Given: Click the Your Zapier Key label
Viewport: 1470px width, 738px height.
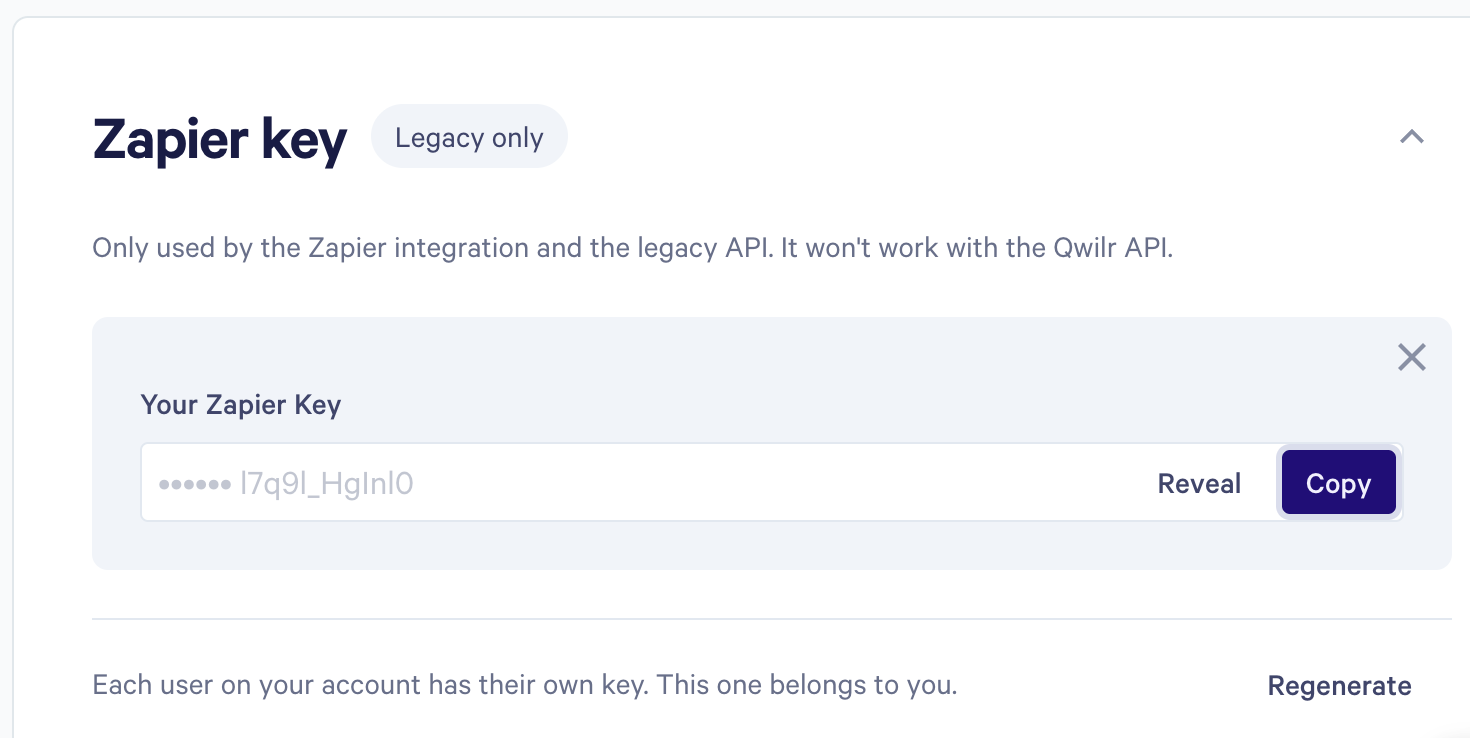Looking at the screenshot, I should [241, 405].
